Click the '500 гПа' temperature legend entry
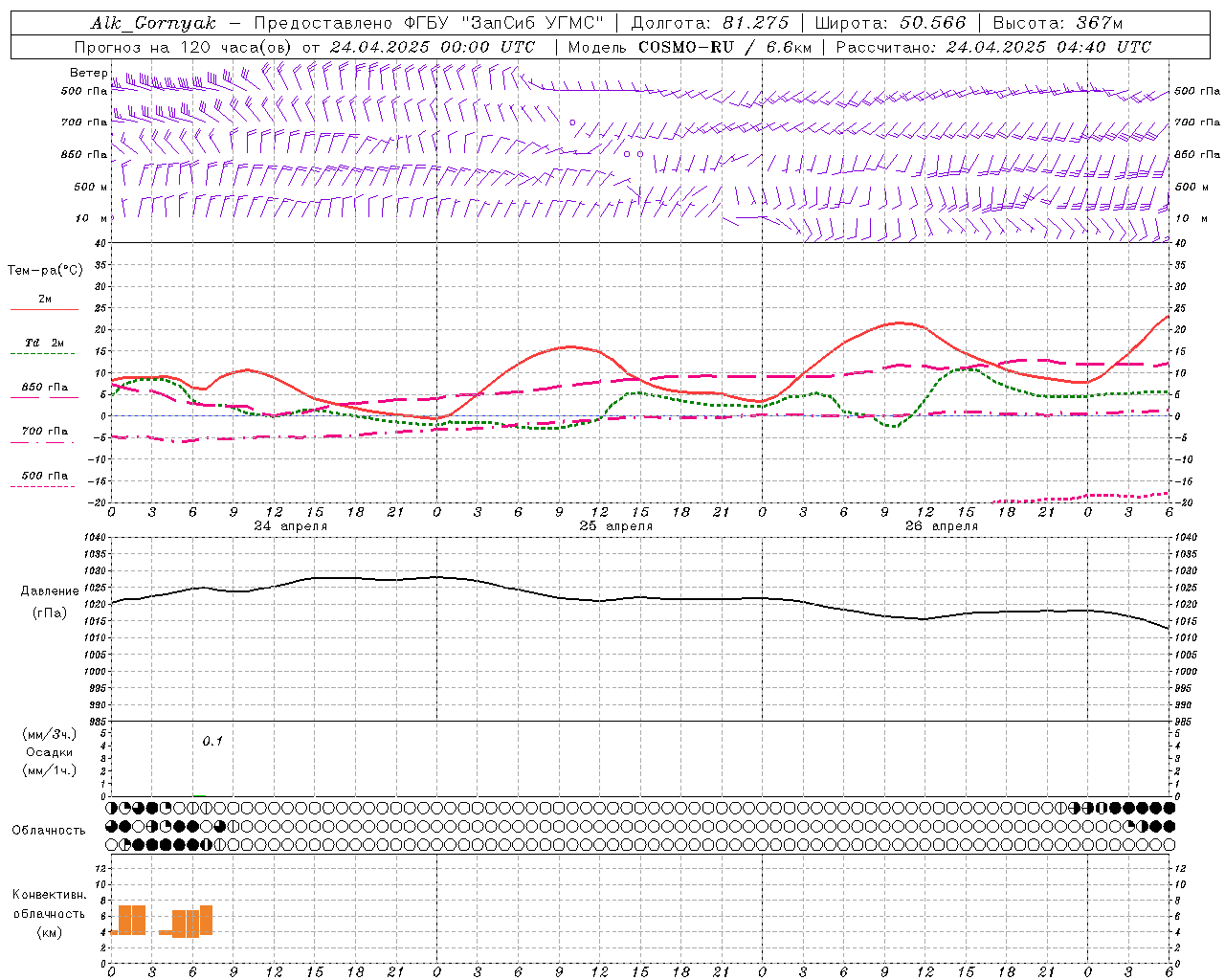 tap(45, 476)
